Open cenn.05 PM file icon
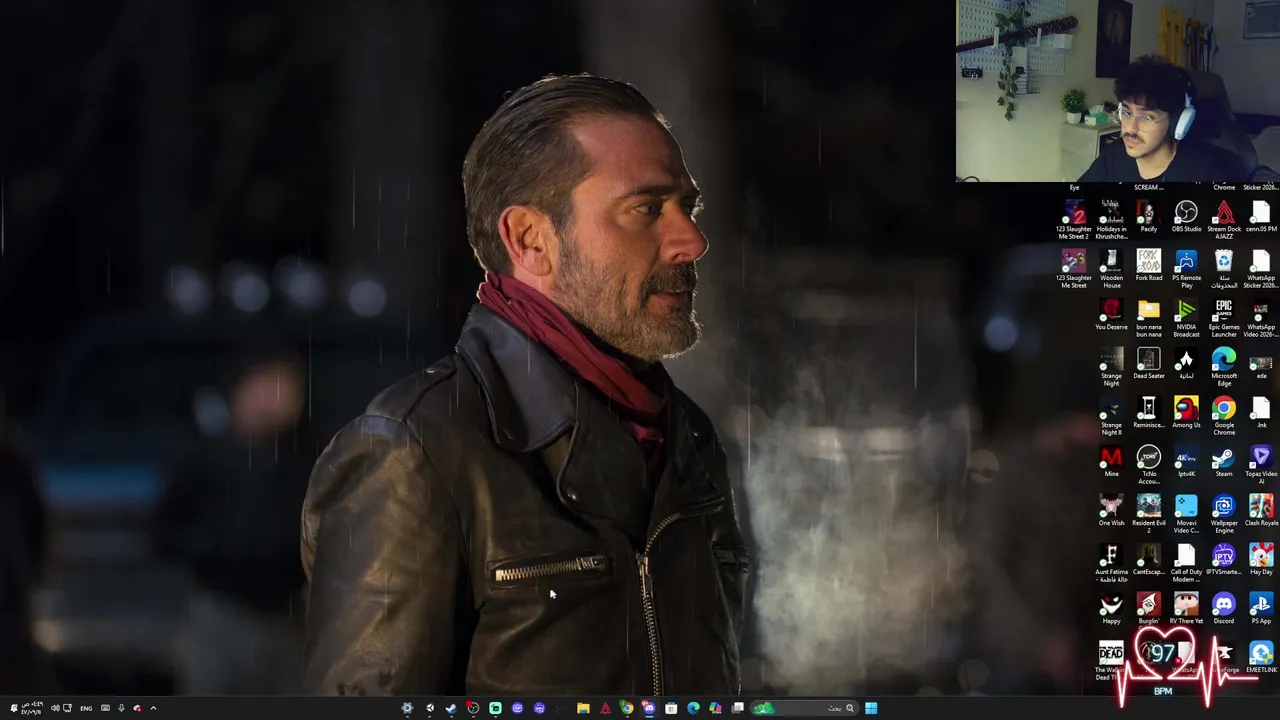Viewport: 1280px width, 720px height. pos(1261,217)
